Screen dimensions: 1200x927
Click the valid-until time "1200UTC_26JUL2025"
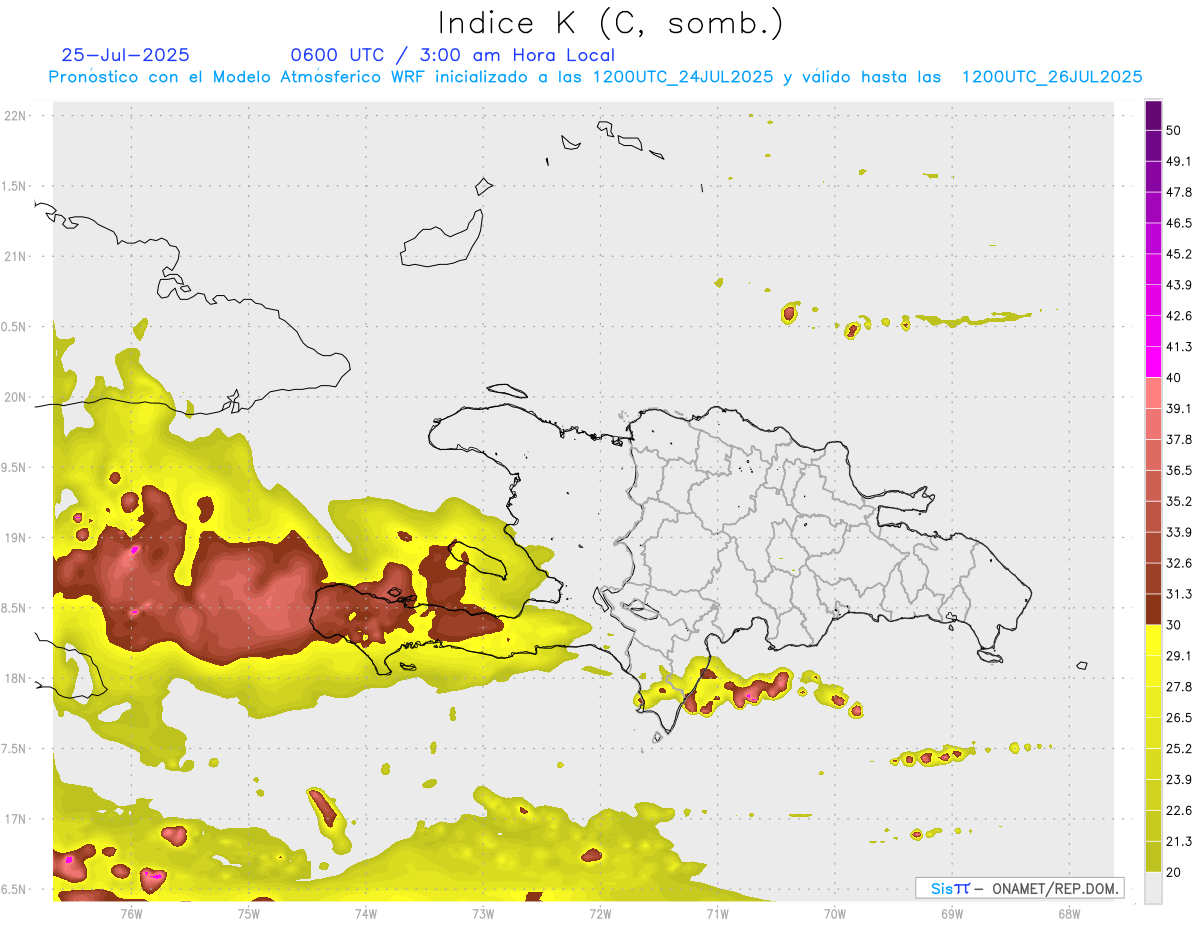click(1052, 77)
